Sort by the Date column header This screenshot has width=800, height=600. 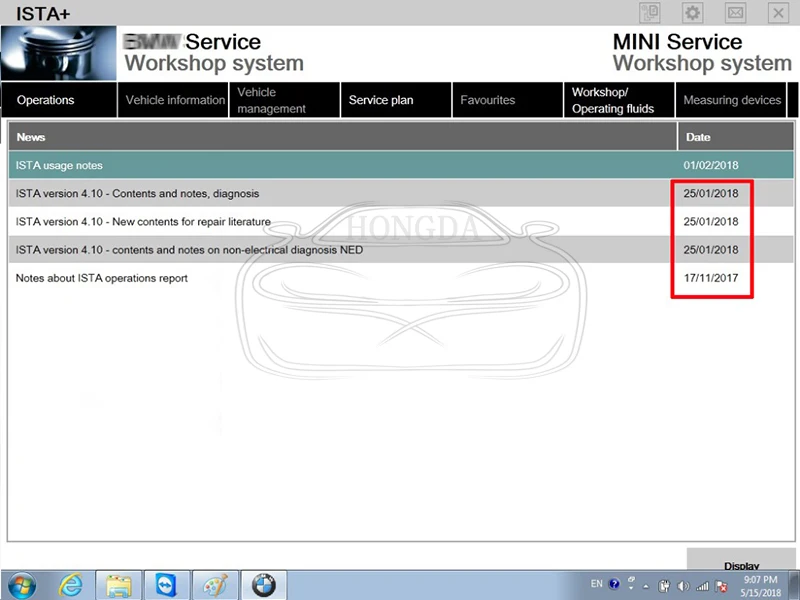[736, 137]
